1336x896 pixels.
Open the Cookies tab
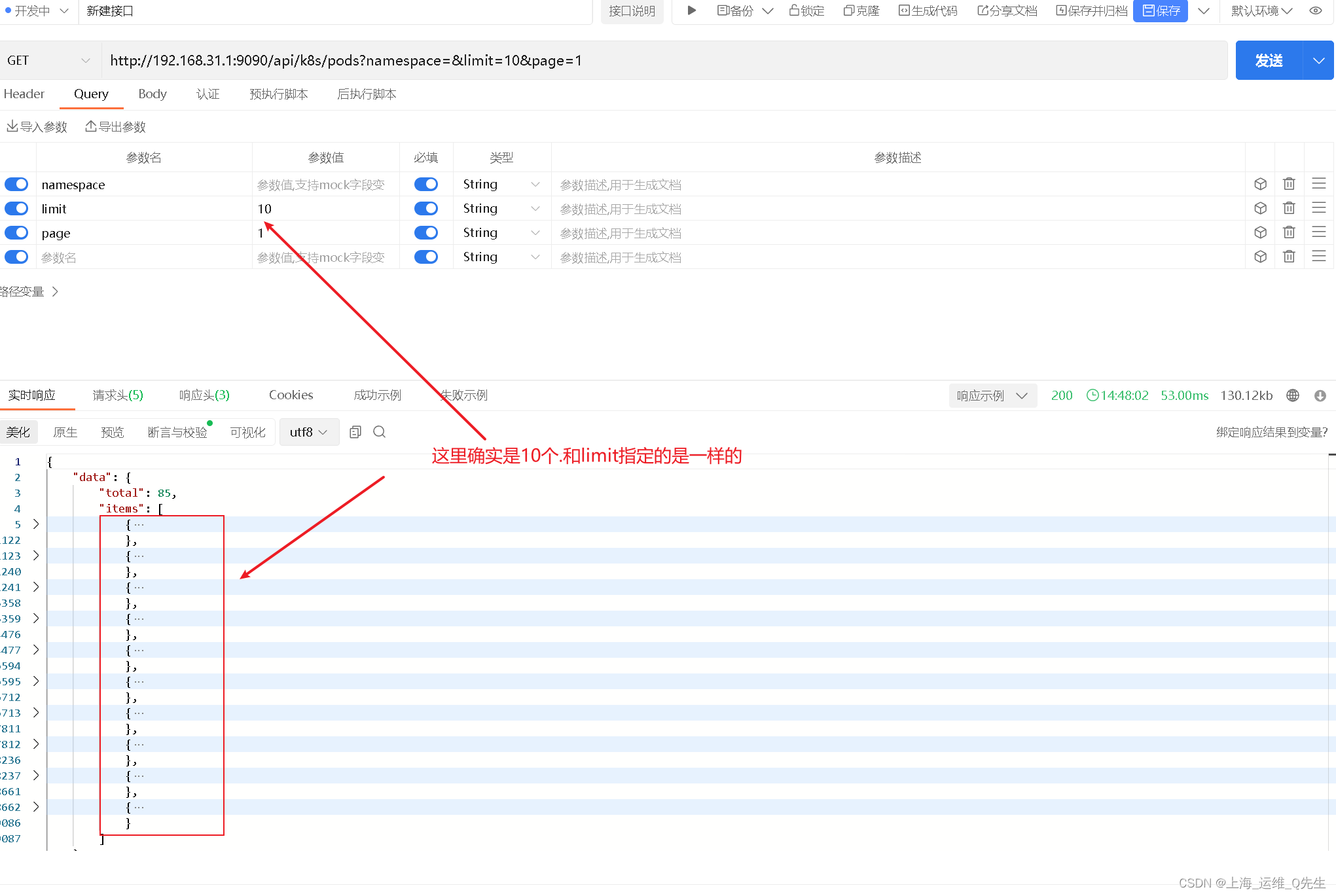click(291, 395)
